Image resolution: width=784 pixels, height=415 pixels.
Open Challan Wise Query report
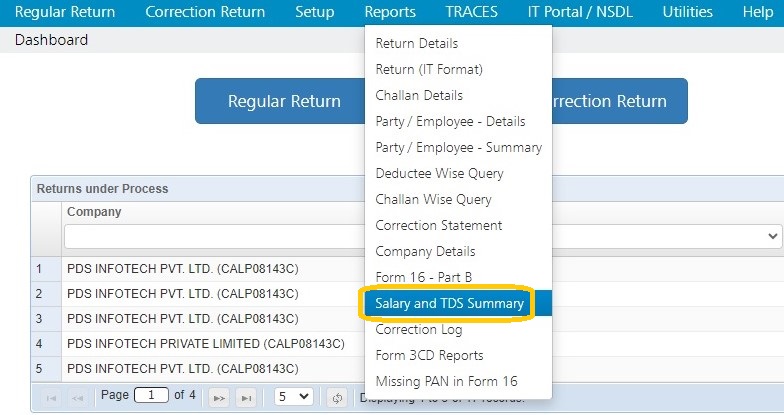point(434,200)
